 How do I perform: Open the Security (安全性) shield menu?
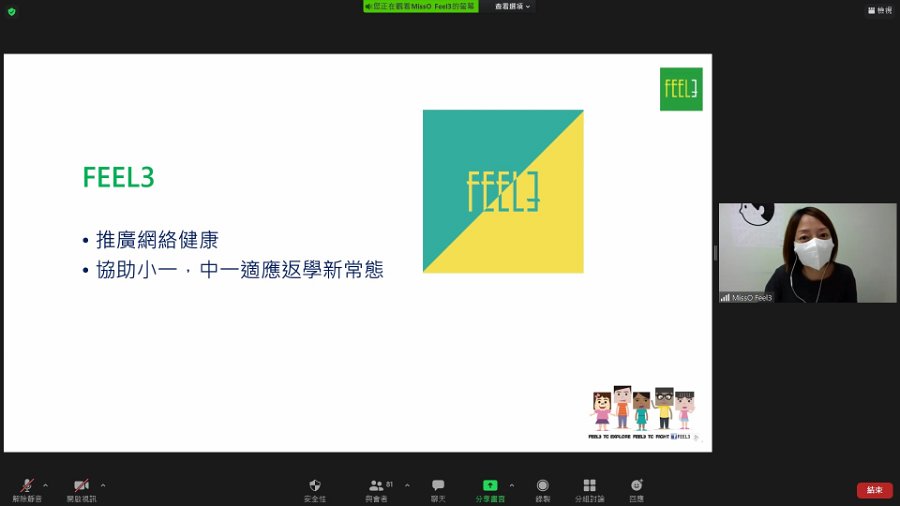(x=315, y=491)
